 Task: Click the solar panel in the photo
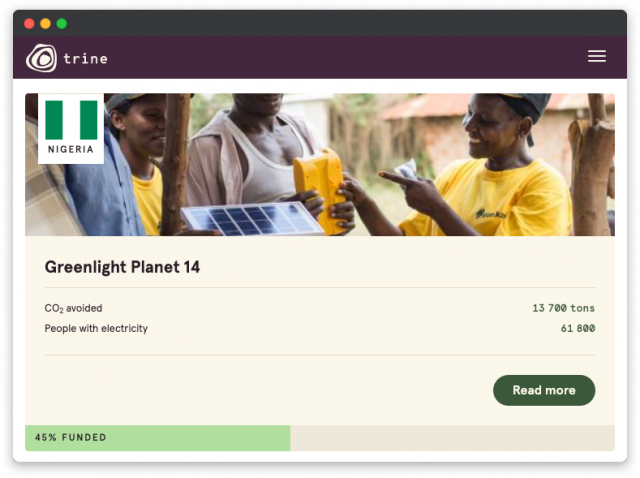pyautogui.click(x=252, y=220)
